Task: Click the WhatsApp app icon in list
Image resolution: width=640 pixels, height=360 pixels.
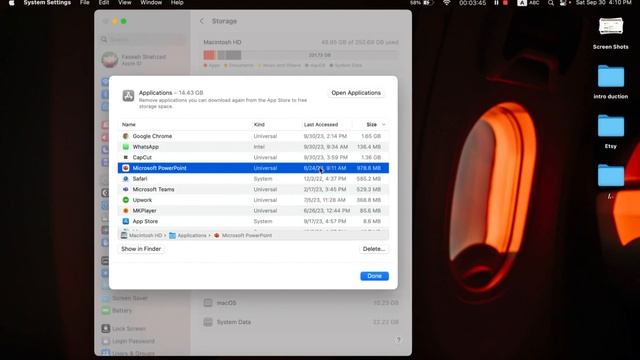Action: (x=126, y=147)
